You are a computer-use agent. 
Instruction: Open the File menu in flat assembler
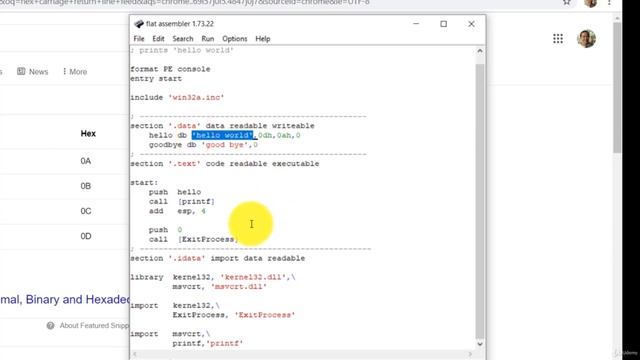coord(139,39)
